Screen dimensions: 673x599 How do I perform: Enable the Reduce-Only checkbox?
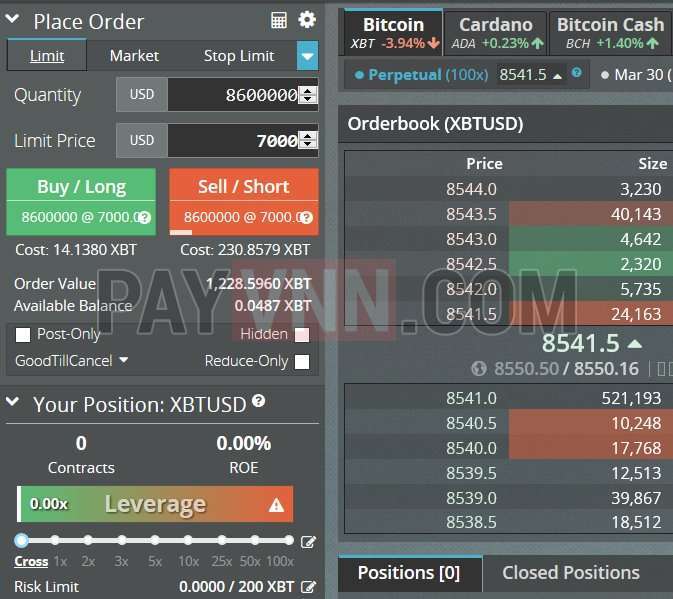click(x=301, y=361)
